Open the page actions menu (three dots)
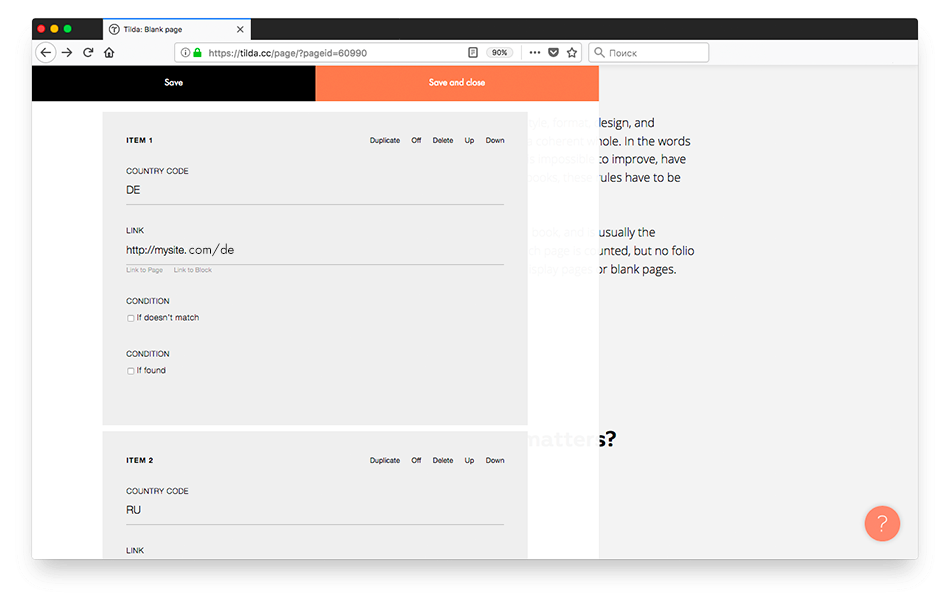Image resolution: width=950 pixels, height=609 pixels. click(x=534, y=52)
